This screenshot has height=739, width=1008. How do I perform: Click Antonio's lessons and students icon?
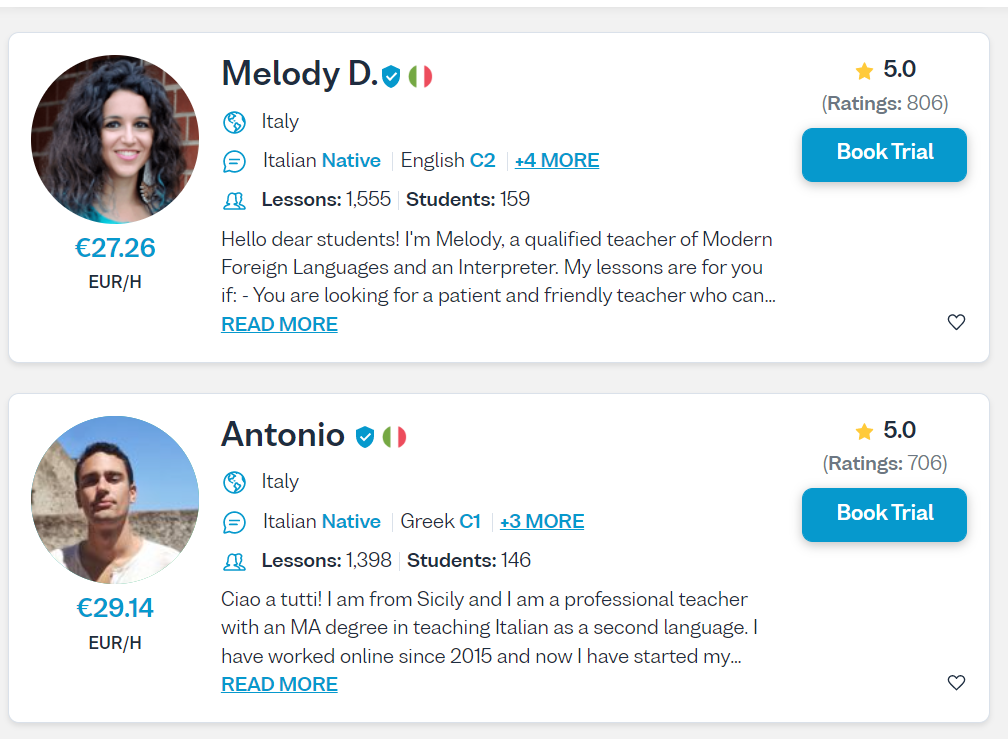234,561
